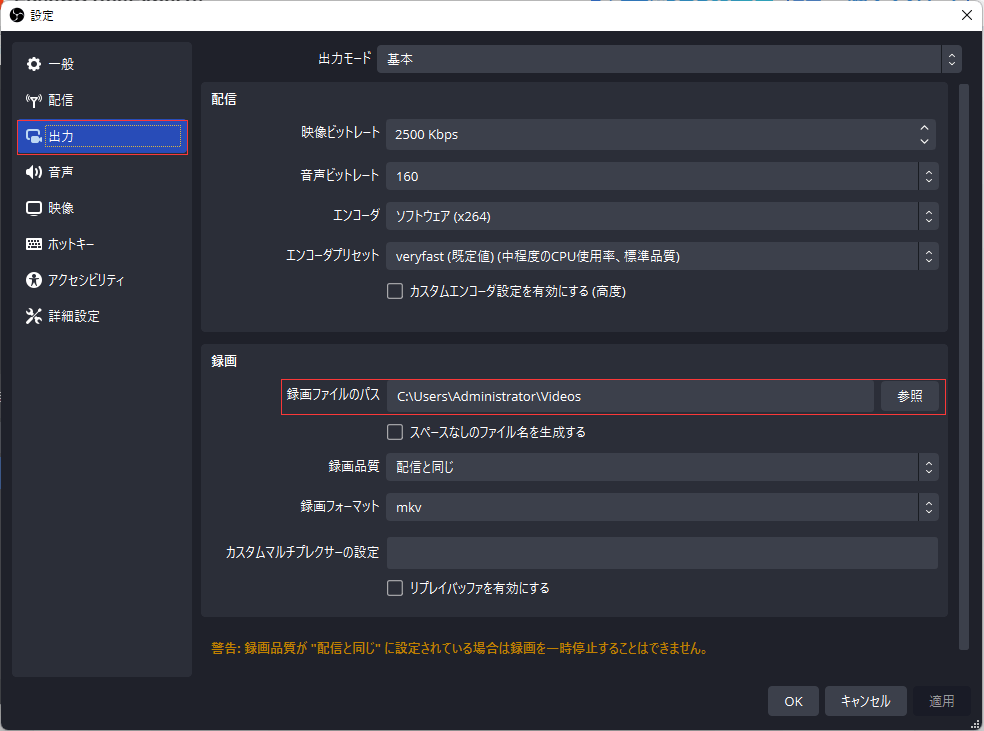Click the キャンセル button
The width and height of the screenshot is (984, 731).
(x=865, y=701)
